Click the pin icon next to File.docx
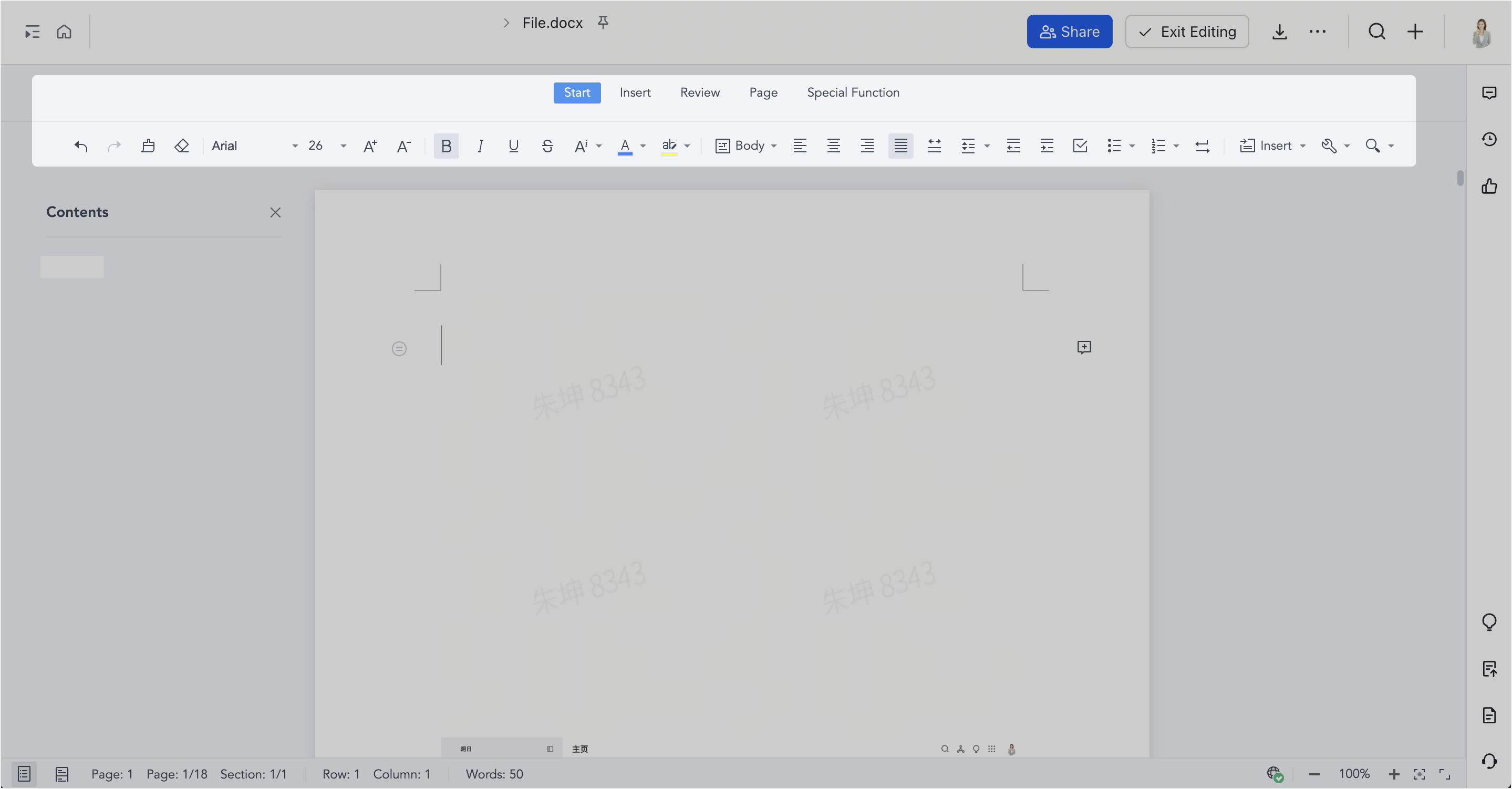This screenshot has width=1512, height=789. (603, 22)
